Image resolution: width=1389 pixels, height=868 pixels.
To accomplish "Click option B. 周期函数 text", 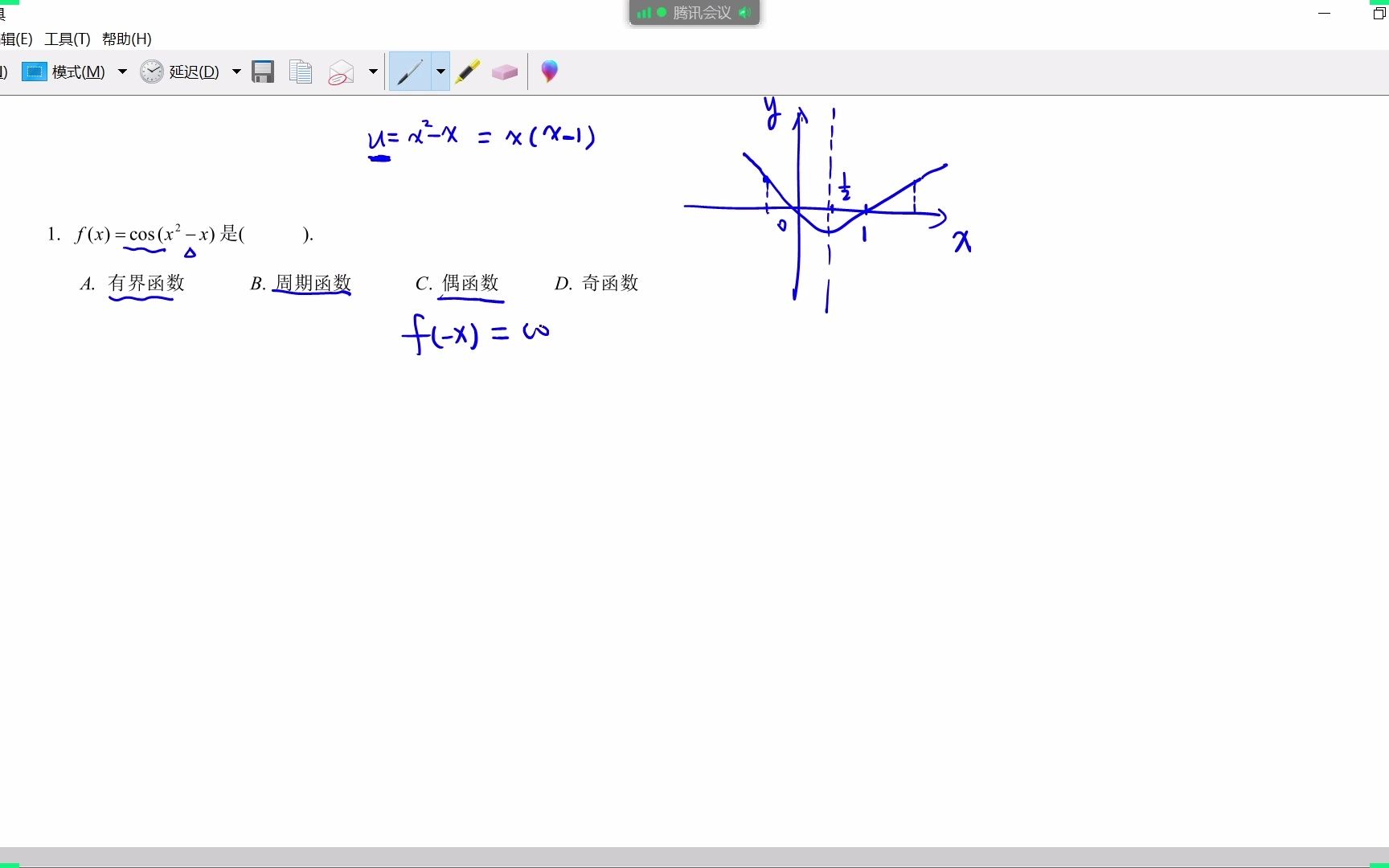I will click(301, 283).
